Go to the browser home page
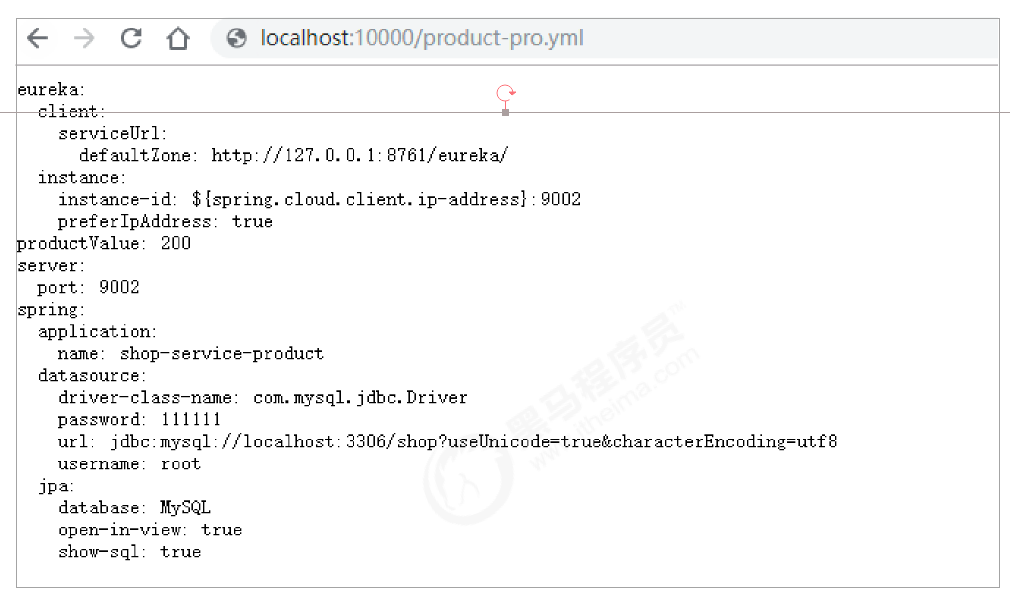This screenshot has height=597, width=1010. 178,39
